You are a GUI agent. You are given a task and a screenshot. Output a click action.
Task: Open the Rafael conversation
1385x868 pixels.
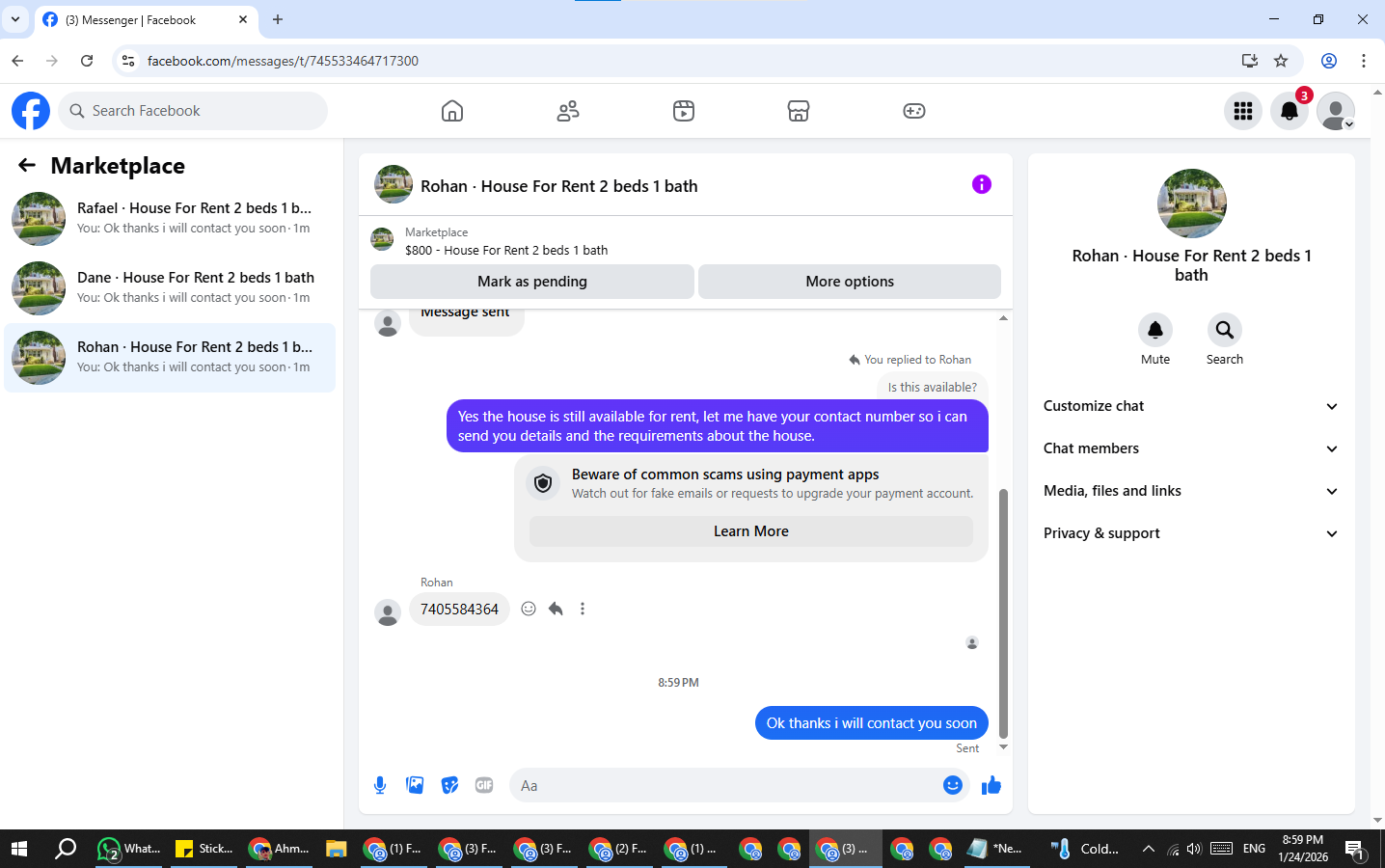pyautogui.click(x=170, y=219)
